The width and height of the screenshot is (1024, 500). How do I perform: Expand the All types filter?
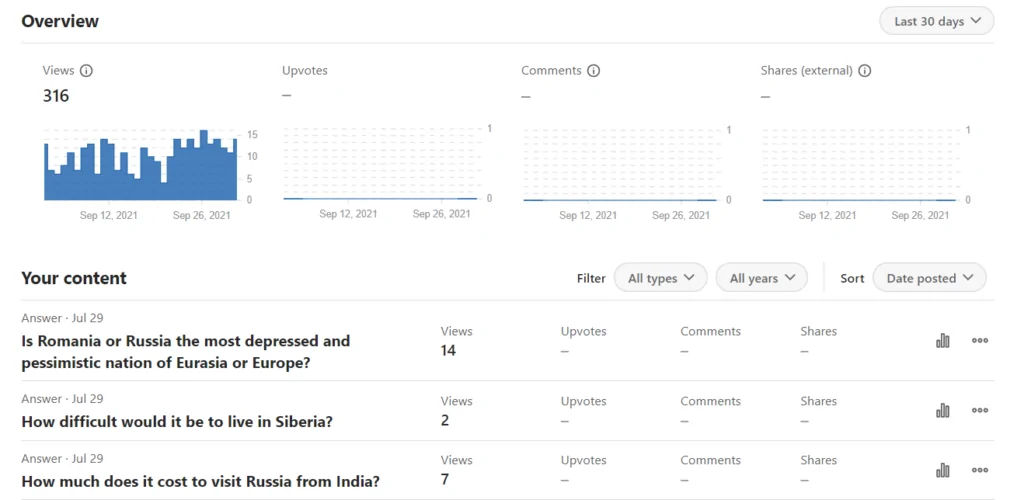pos(660,278)
